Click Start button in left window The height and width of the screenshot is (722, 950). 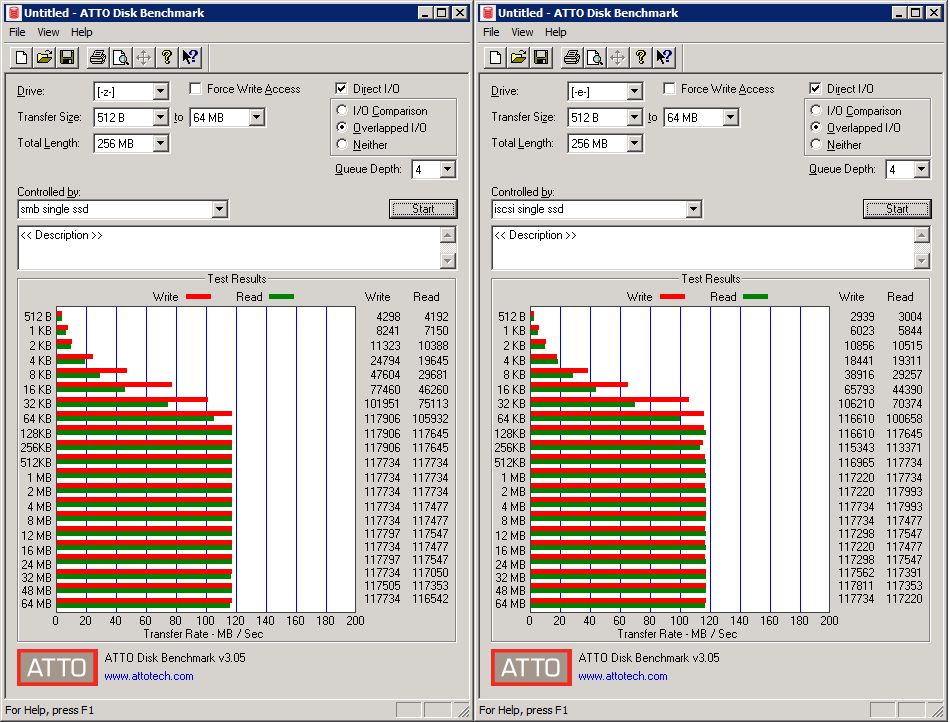(423, 209)
